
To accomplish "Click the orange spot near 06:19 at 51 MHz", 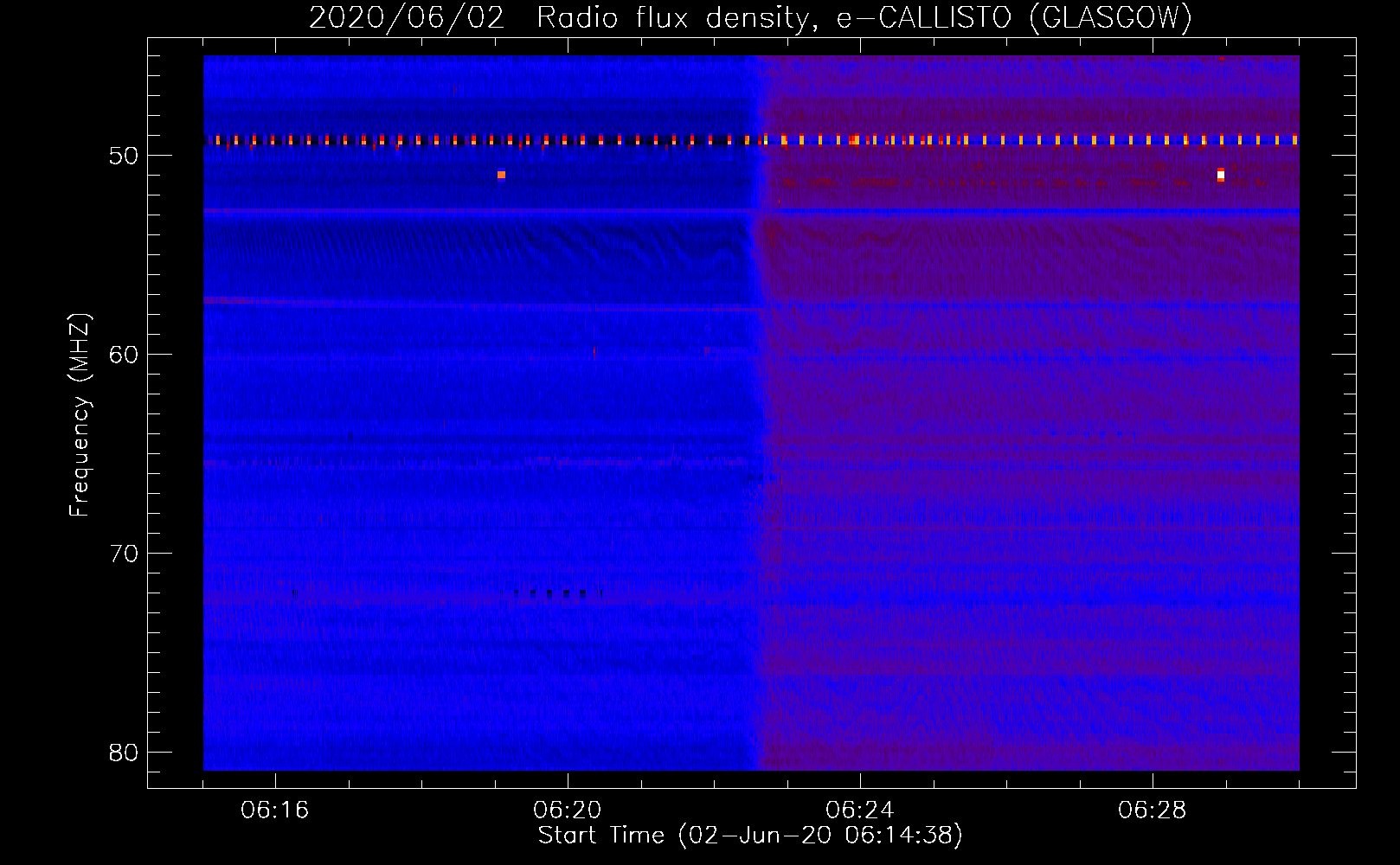I will (x=501, y=175).
